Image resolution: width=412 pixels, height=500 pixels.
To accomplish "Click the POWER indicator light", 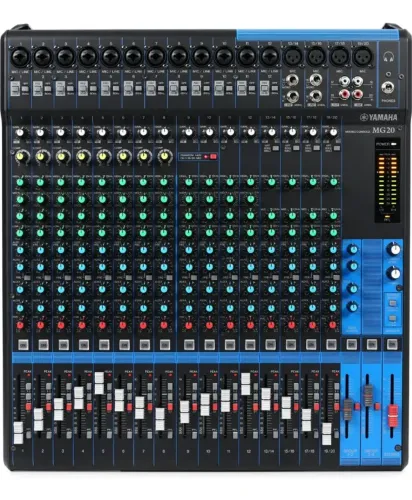I will point(394,144).
